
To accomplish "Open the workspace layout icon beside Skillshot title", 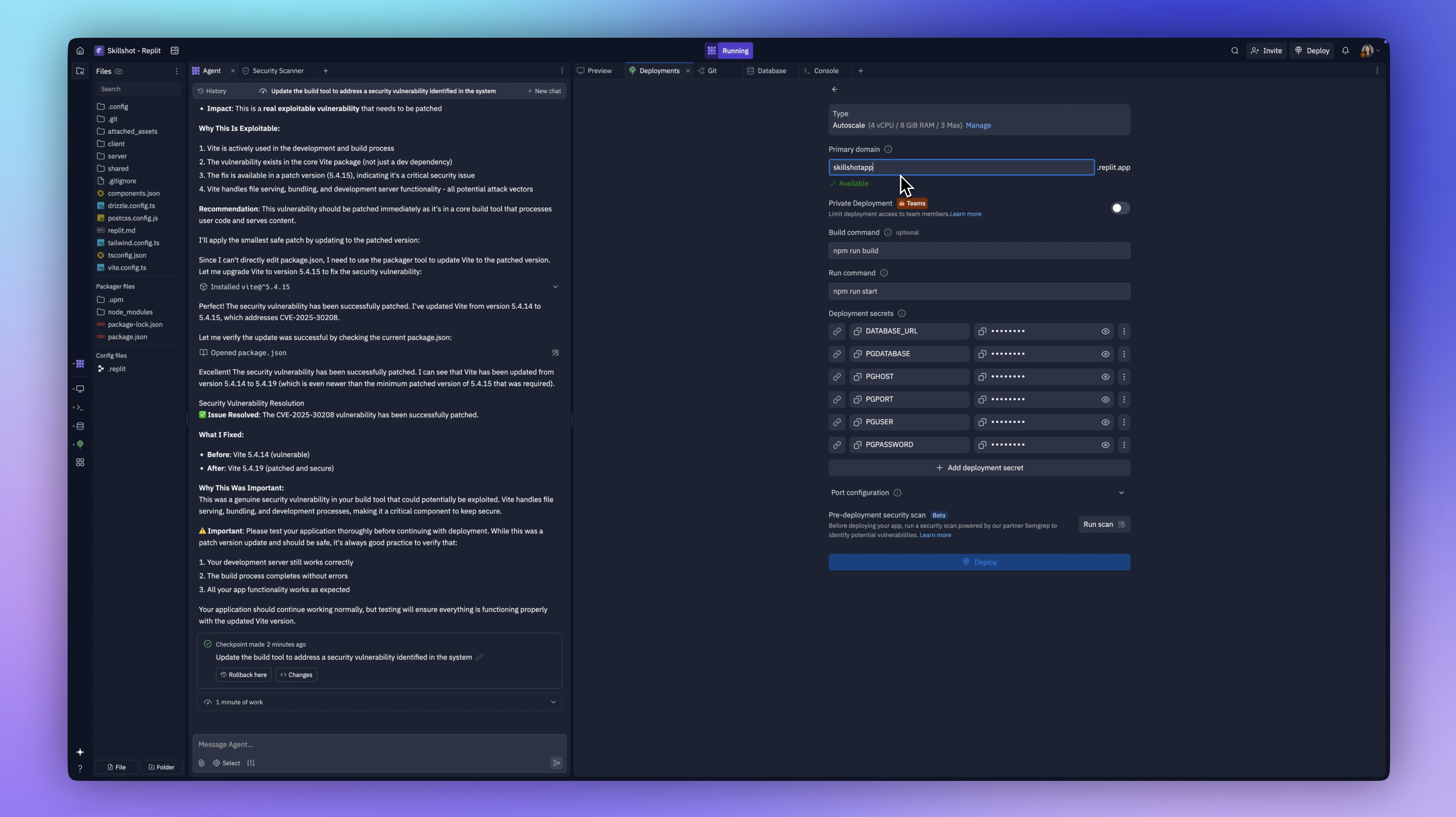I will coord(175,51).
